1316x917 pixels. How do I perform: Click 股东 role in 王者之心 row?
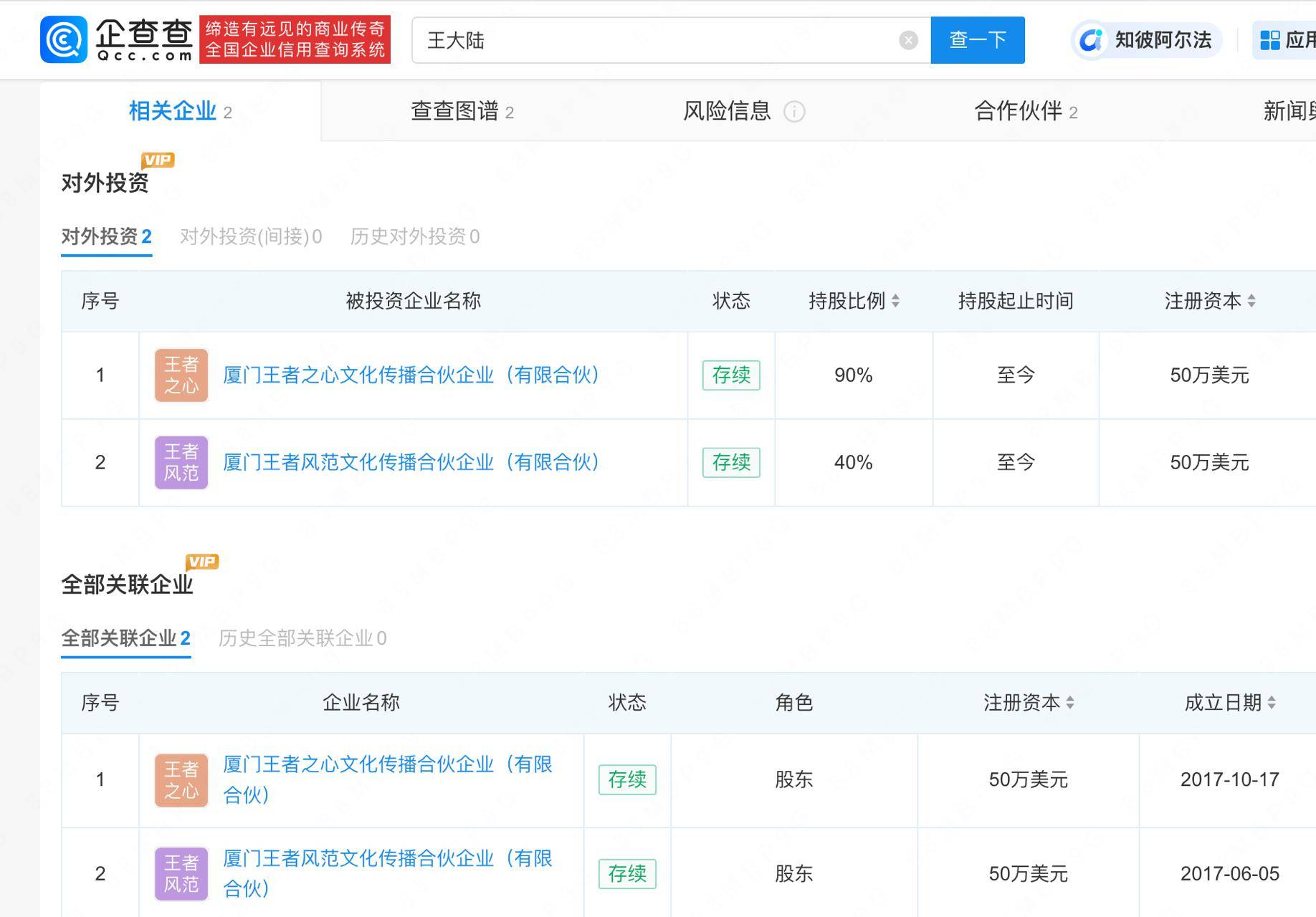(793, 779)
